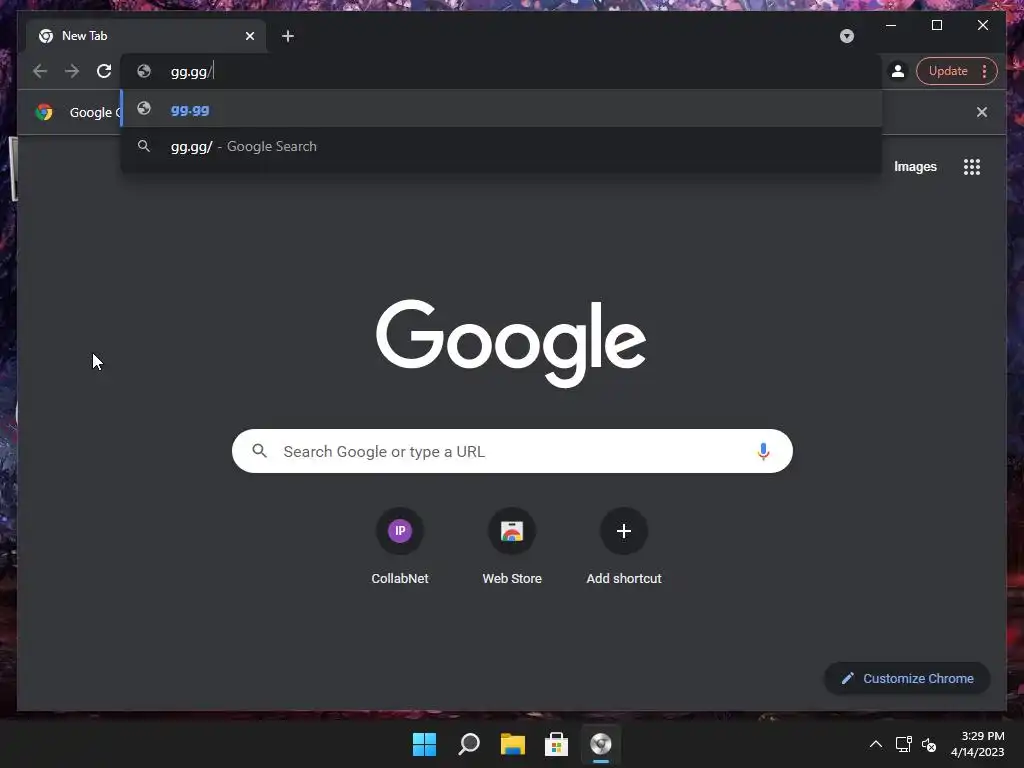Start voice search with microphone icon

[x=763, y=451]
